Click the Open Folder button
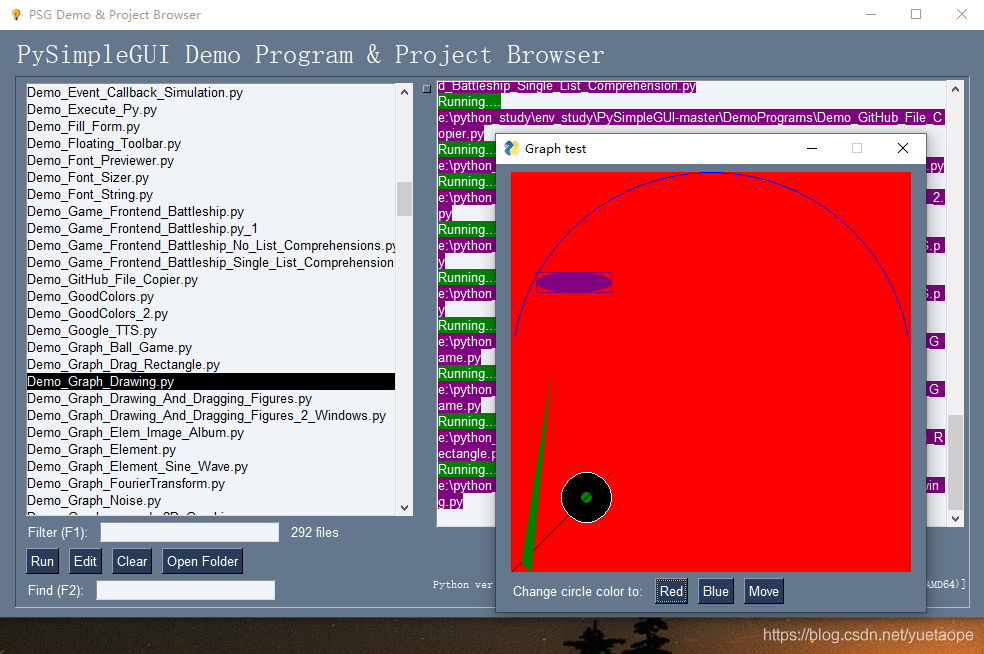This screenshot has height=654, width=984. point(203,561)
